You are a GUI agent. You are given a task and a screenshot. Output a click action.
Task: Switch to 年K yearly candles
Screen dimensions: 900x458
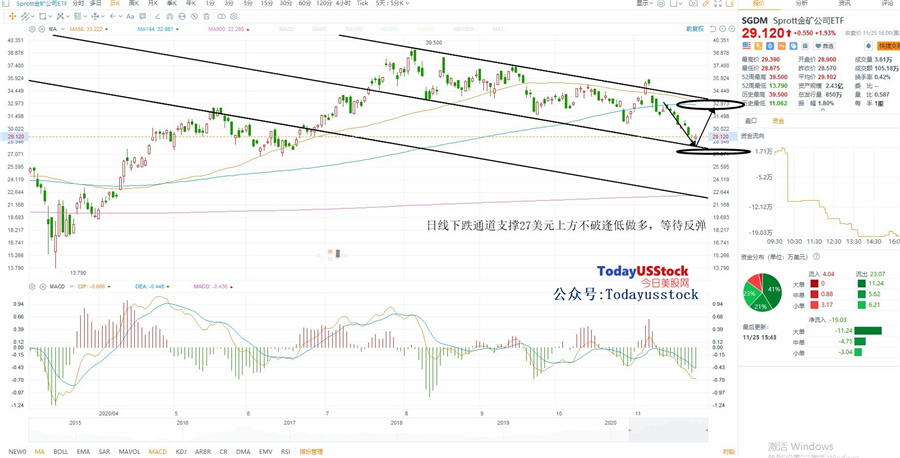190,3
